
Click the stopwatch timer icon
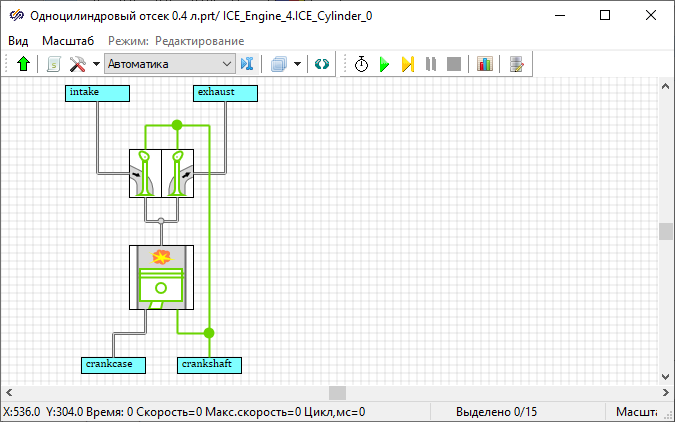tap(361, 64)
